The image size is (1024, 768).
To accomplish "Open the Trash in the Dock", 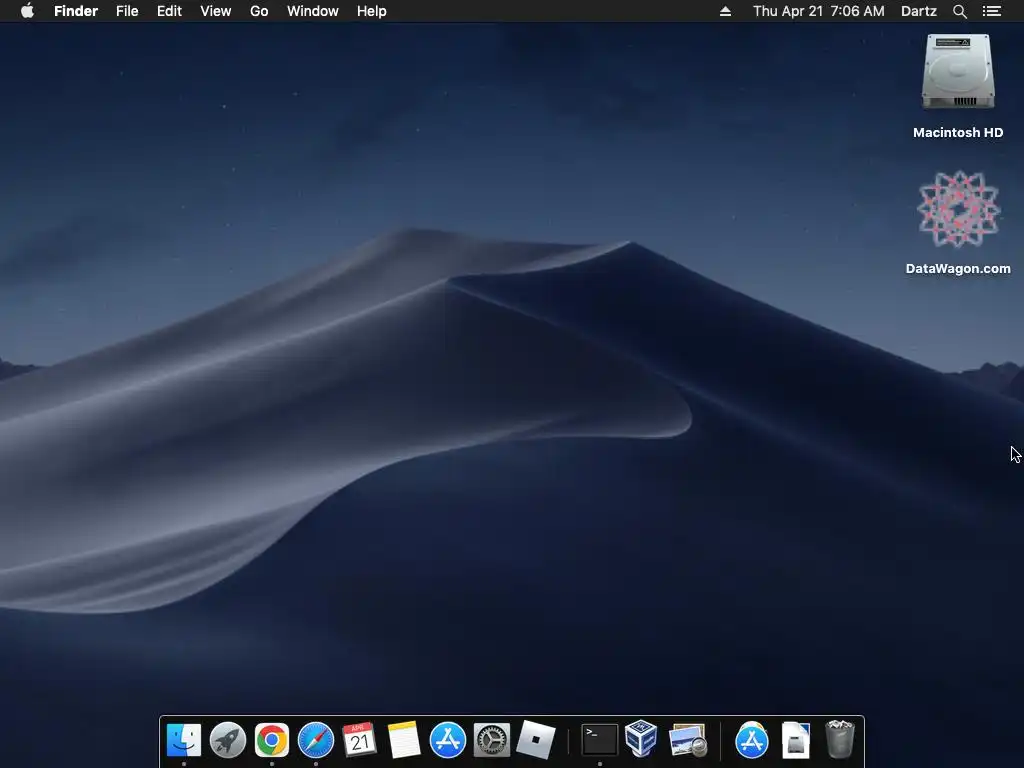I will tap(840, 739).
